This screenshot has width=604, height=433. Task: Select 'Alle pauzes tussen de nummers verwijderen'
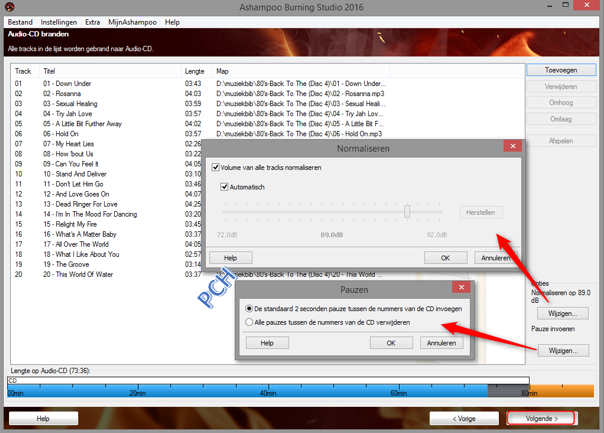(x=249, y=322)
